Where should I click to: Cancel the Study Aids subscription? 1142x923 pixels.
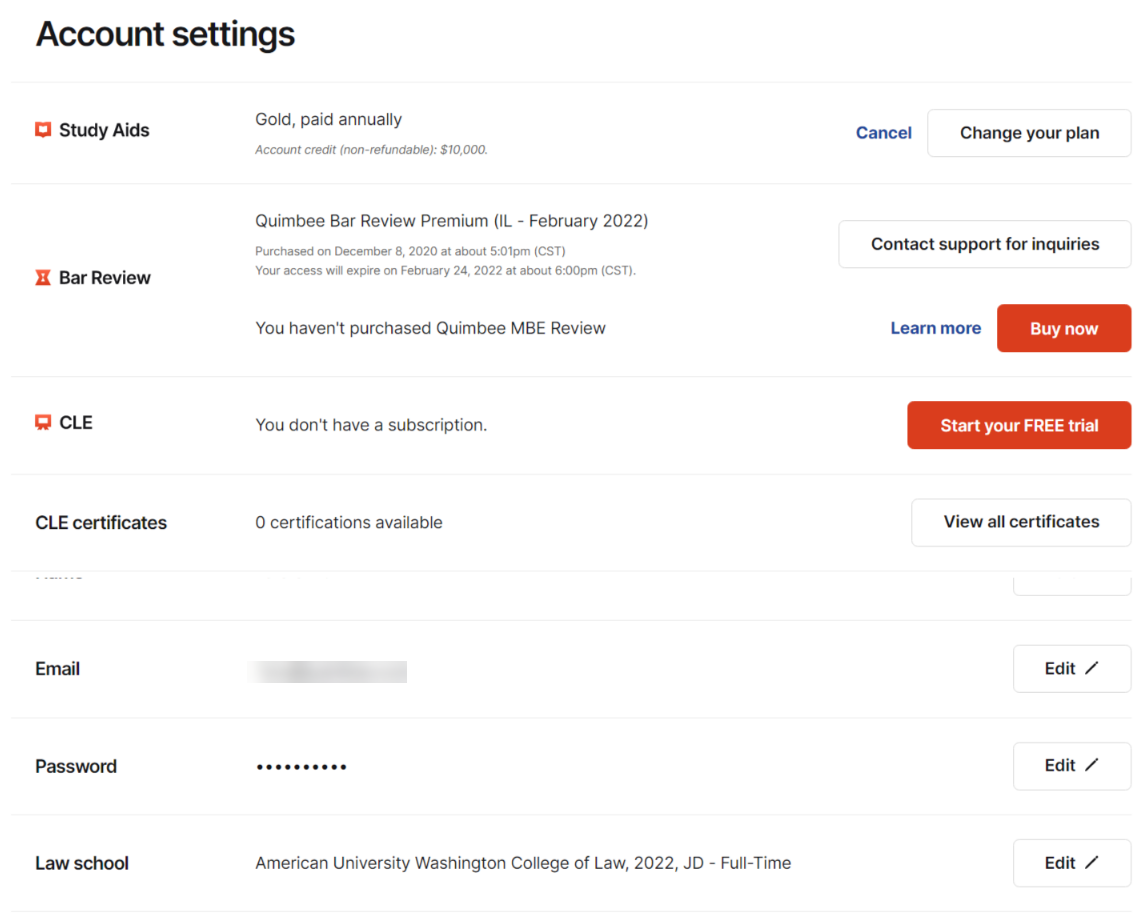click(883, 133)
